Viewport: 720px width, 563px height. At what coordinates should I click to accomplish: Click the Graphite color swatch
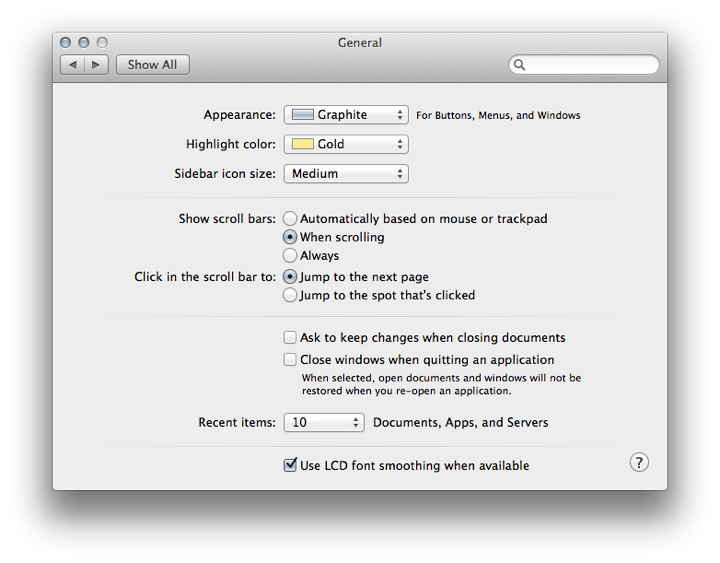click(303, 114)
